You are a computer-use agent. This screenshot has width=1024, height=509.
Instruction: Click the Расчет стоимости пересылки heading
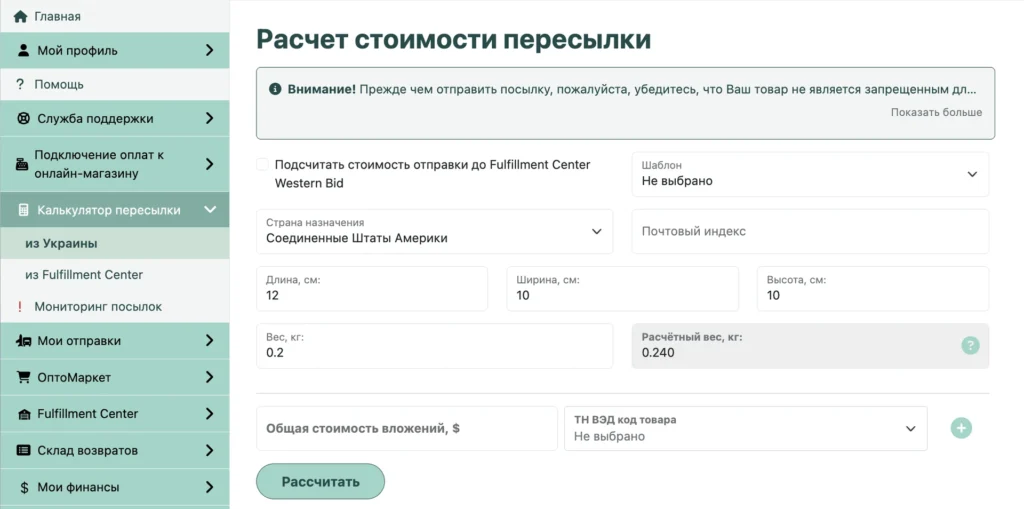tap(453, 39)
